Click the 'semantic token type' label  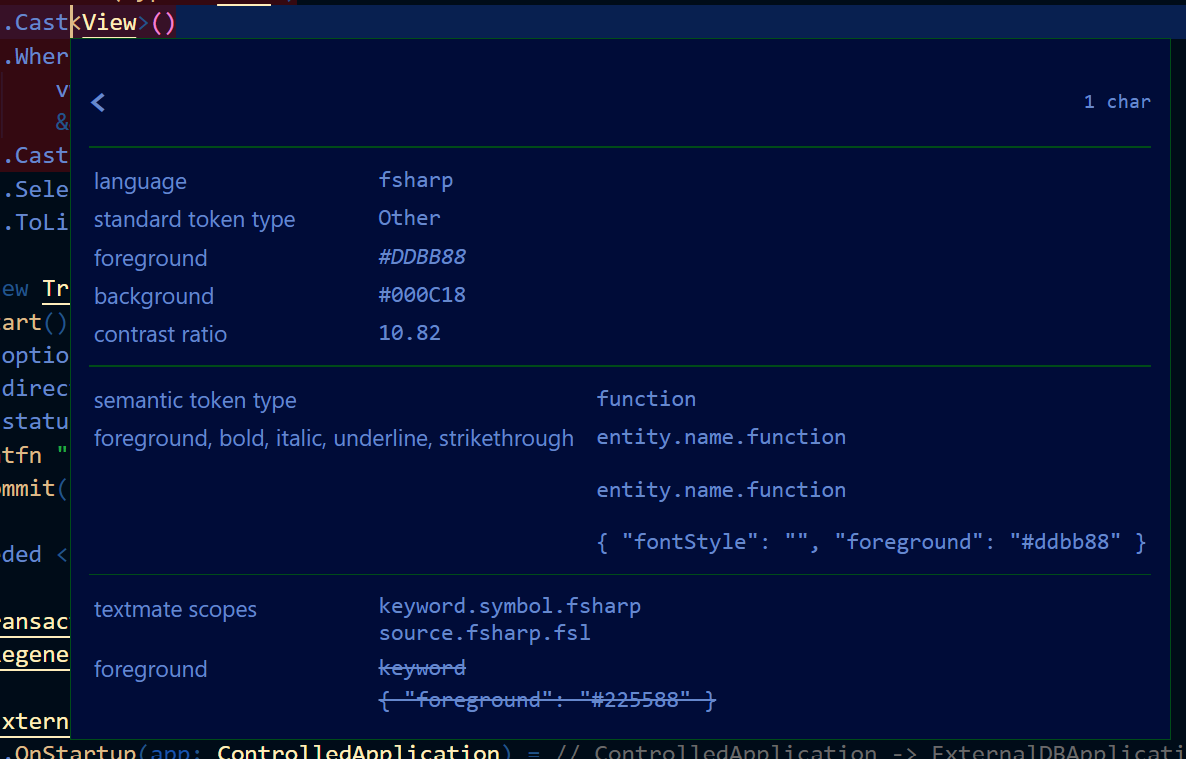coord(195,400)
